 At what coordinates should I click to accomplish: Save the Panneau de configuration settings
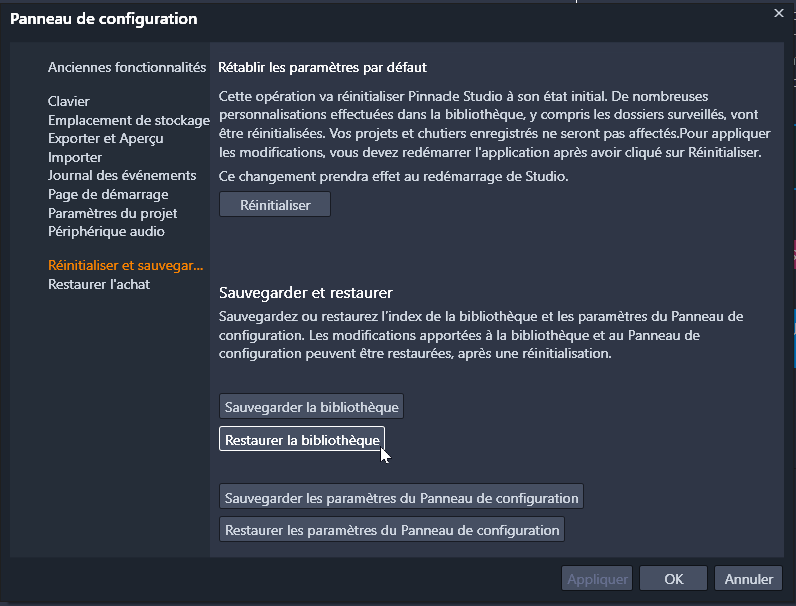click(401, 498)
